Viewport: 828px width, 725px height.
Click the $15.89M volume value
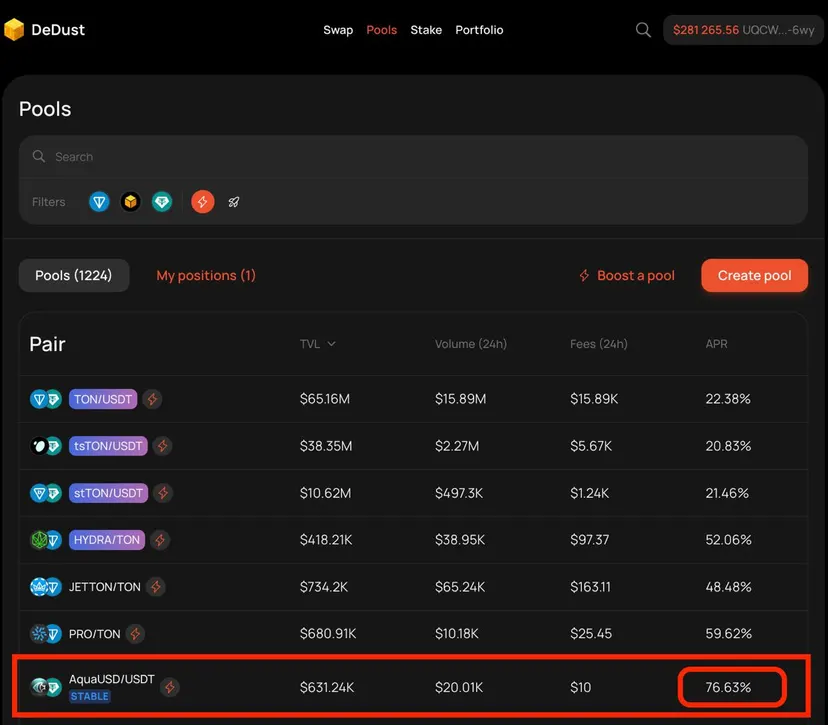point(460,399)
